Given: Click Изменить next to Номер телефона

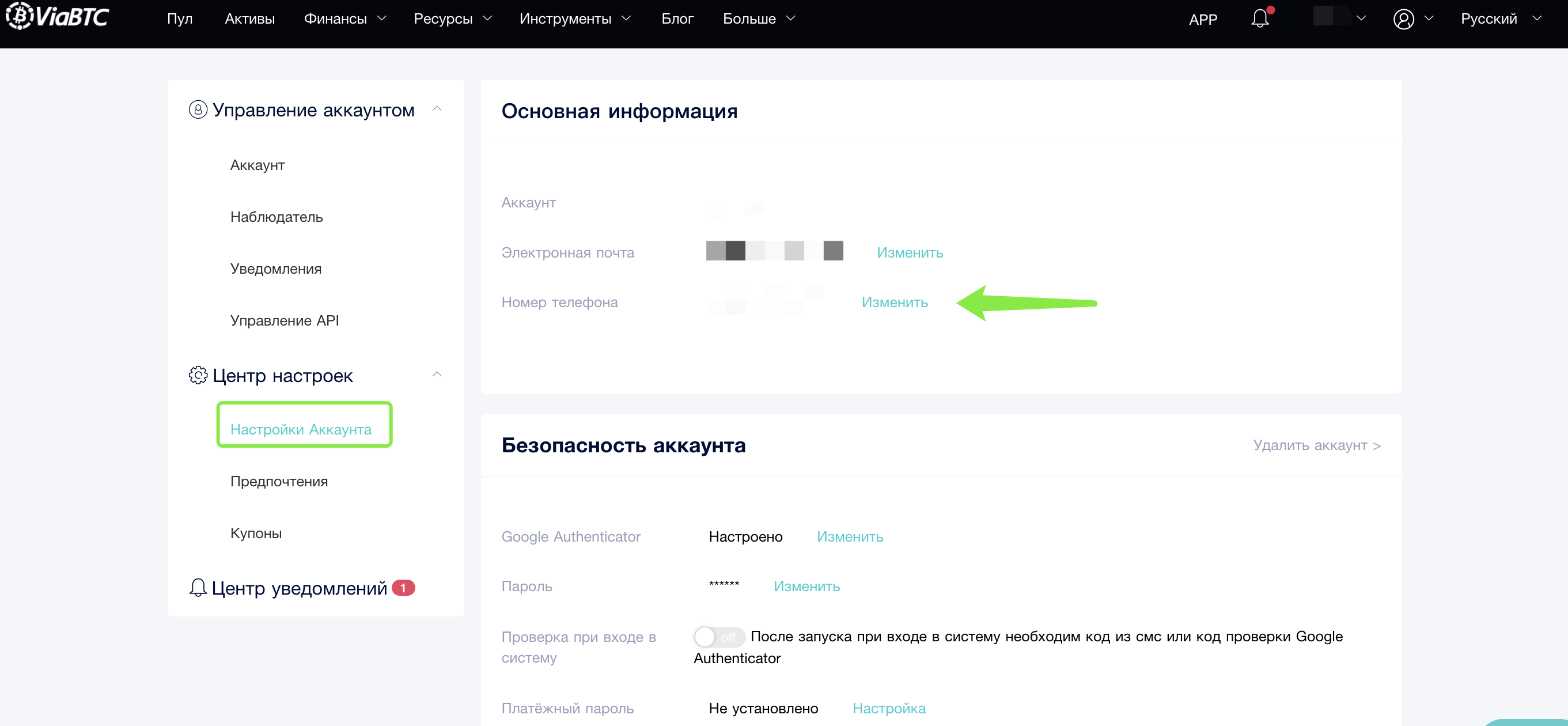Looking at the screenshot, I should pyautogui.click(x=894, y=302).
